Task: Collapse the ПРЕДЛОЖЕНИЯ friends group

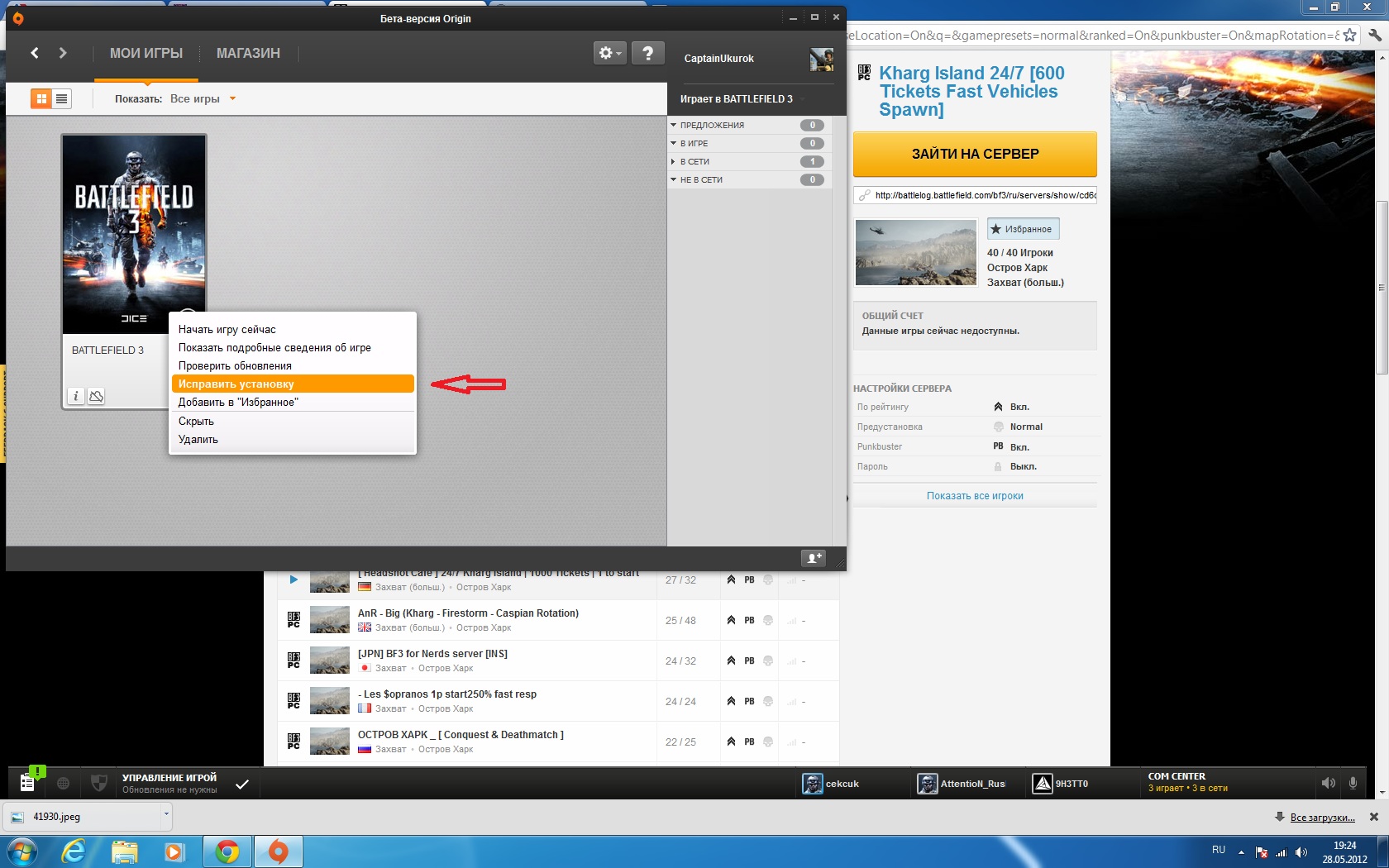Action: tap(674, 125)
